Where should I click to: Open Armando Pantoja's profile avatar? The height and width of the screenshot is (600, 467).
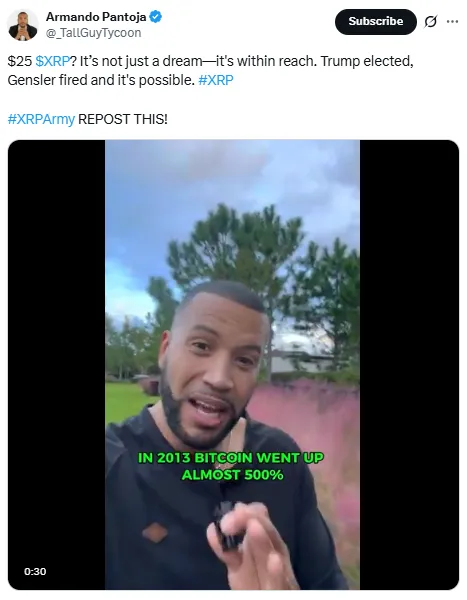pyautogui.click(x=23, y=25)
